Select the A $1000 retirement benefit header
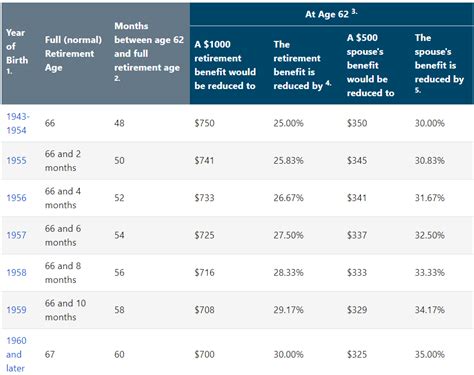Image resolution: width=474 pixels, height=375 pixels. coord(225,65)
